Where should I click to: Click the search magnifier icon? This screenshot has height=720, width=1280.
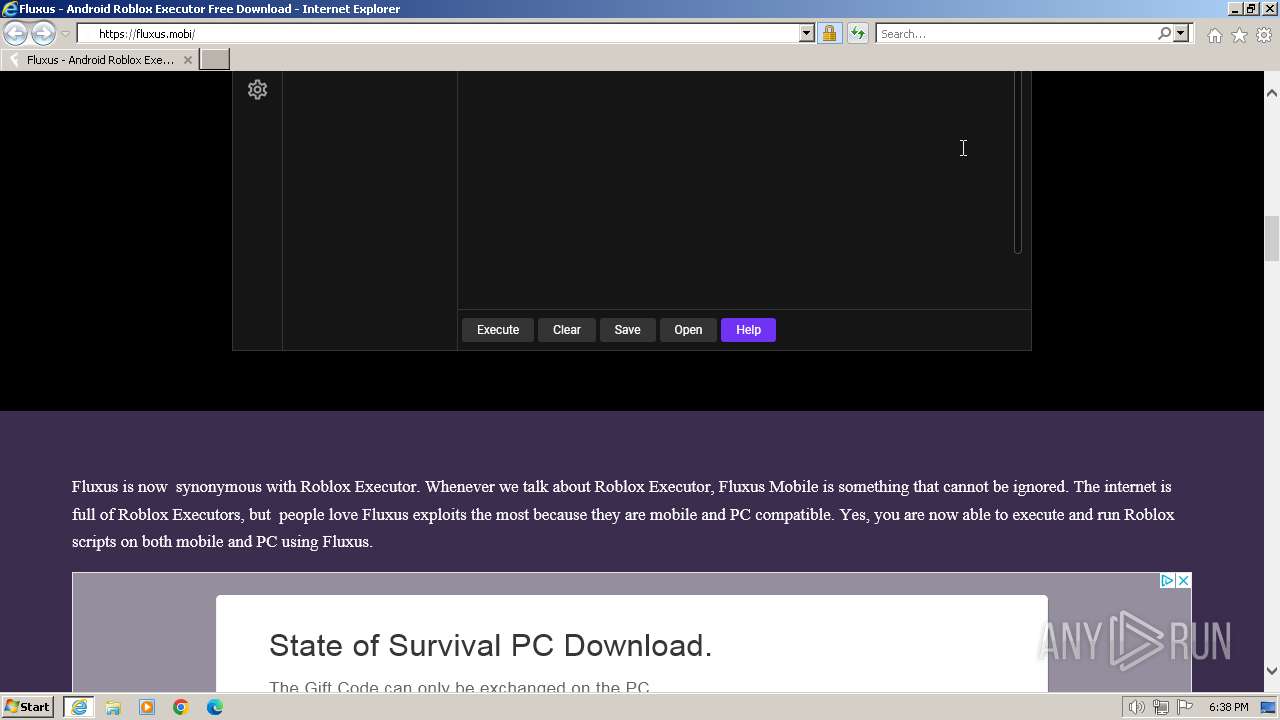1164,33
